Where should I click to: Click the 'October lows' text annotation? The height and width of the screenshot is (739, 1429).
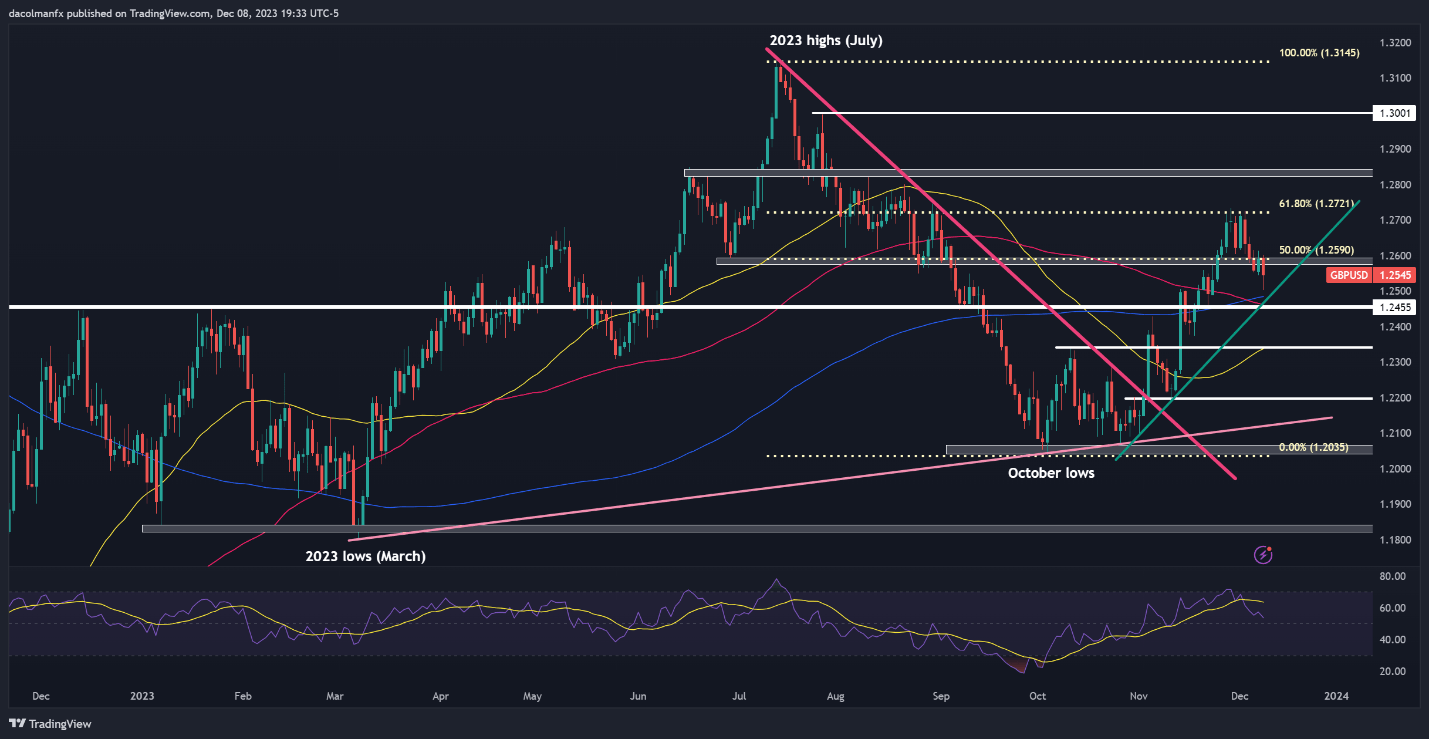pos(1051,473)
